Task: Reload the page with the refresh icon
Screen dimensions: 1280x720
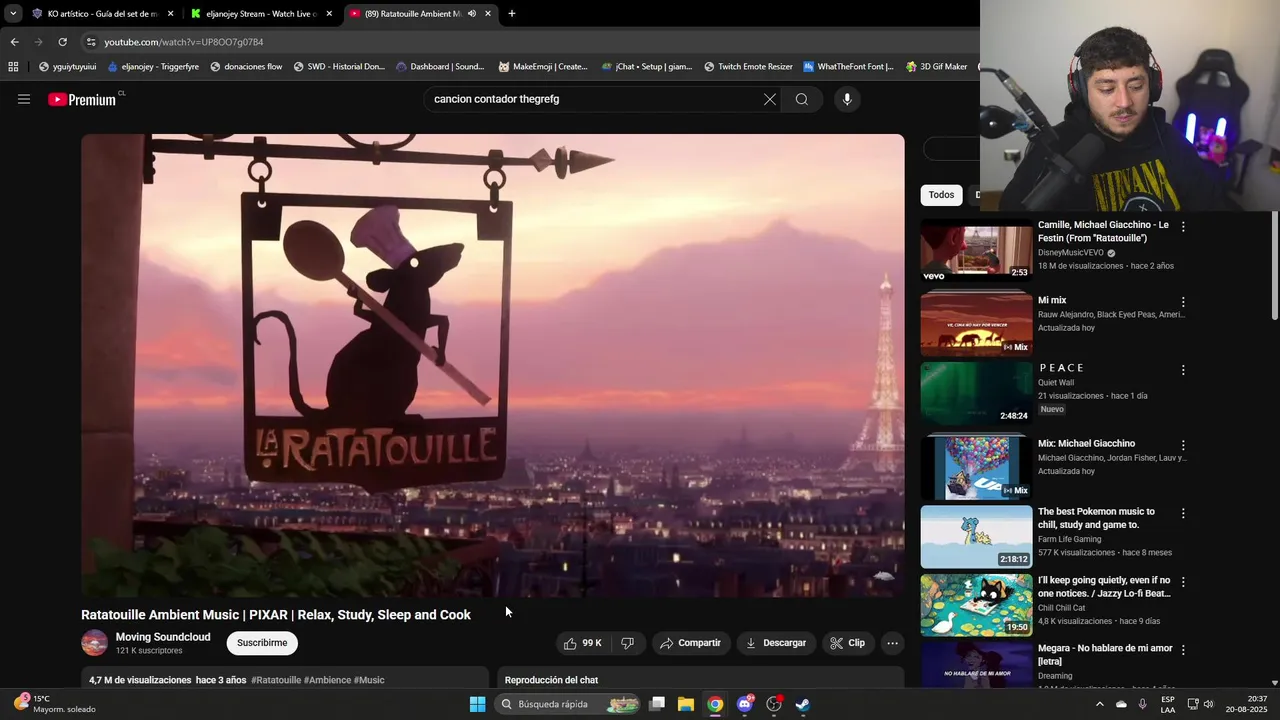Action: tap(62, 42)
